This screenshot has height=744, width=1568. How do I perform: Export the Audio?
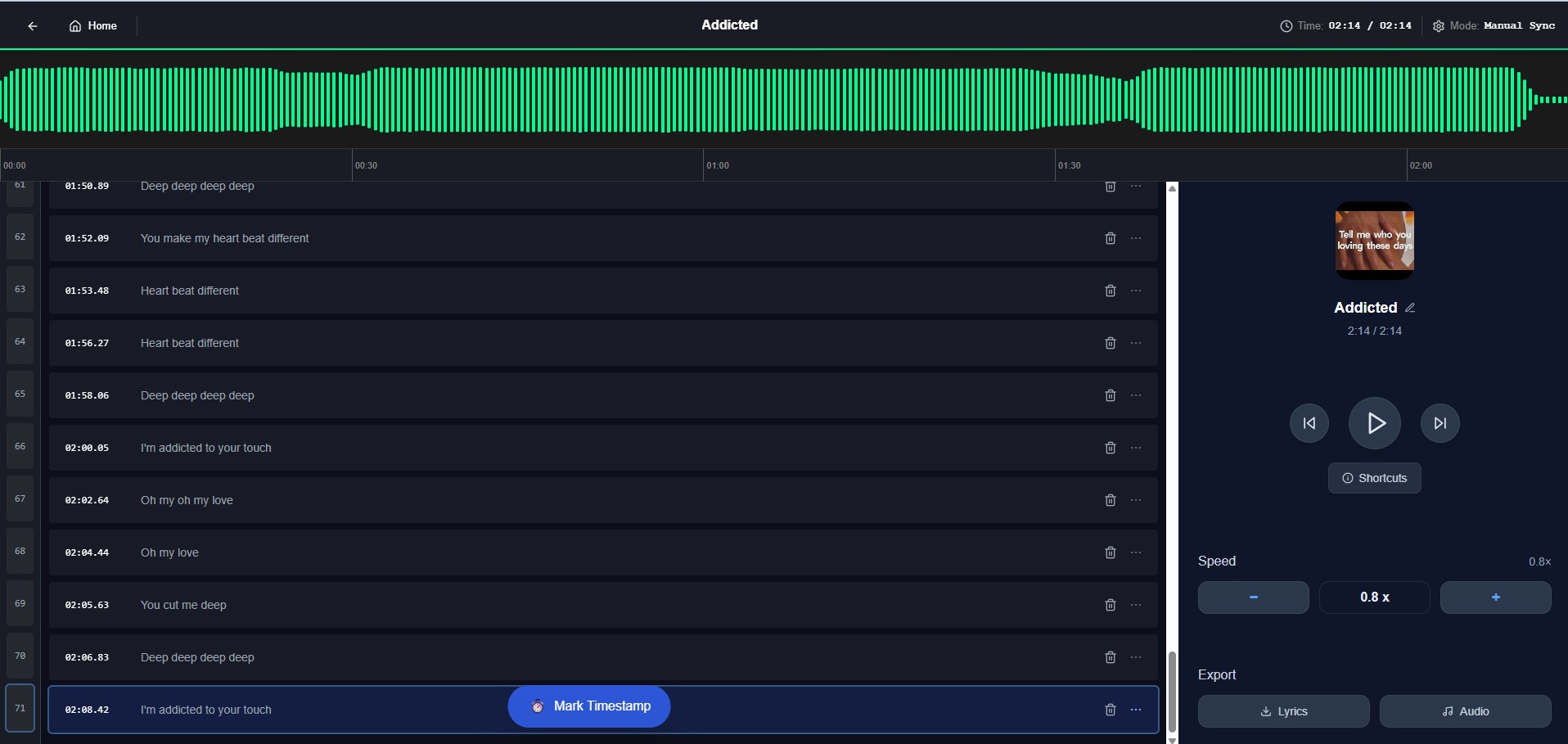click(1465, 711)
